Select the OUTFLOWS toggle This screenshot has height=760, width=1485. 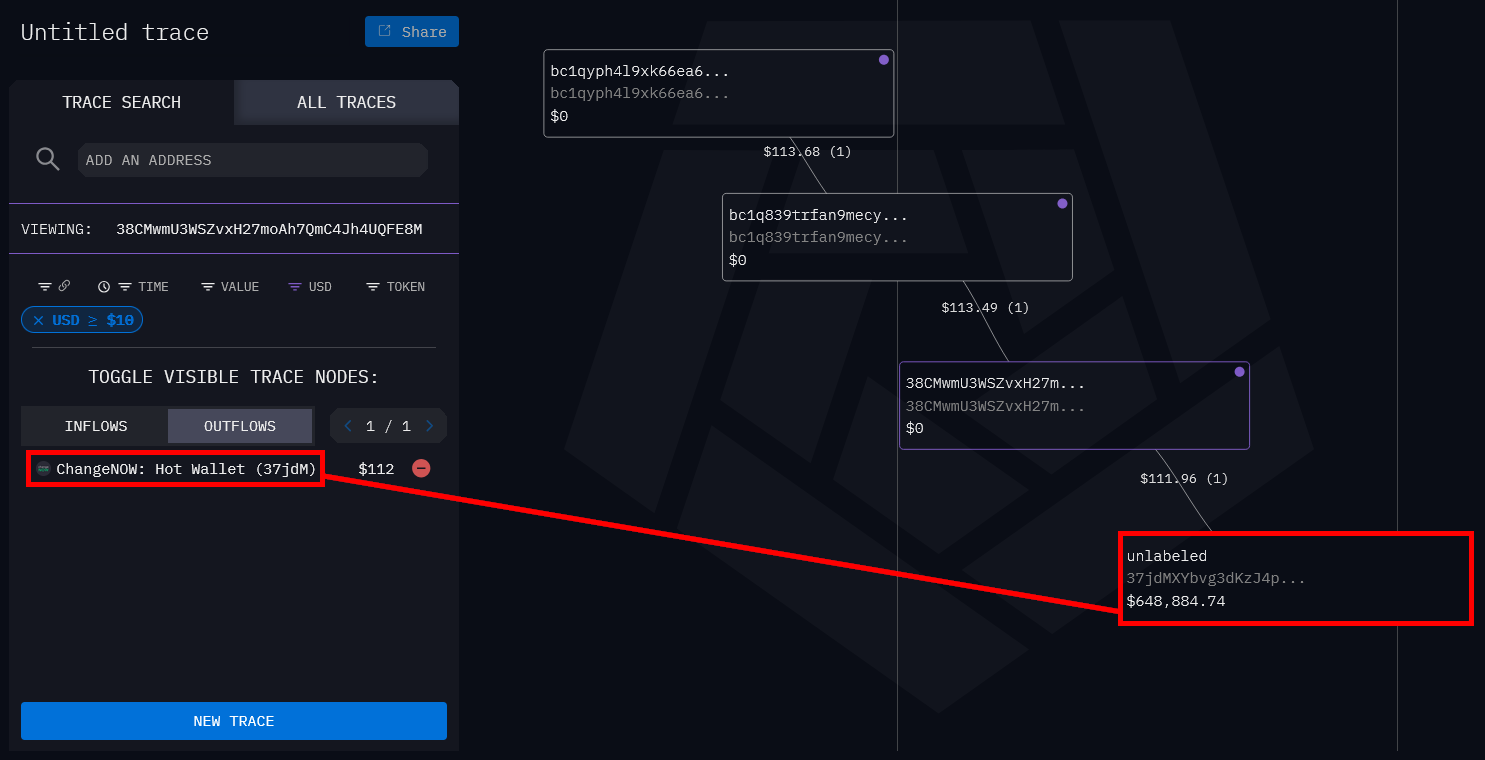[240, 426]
